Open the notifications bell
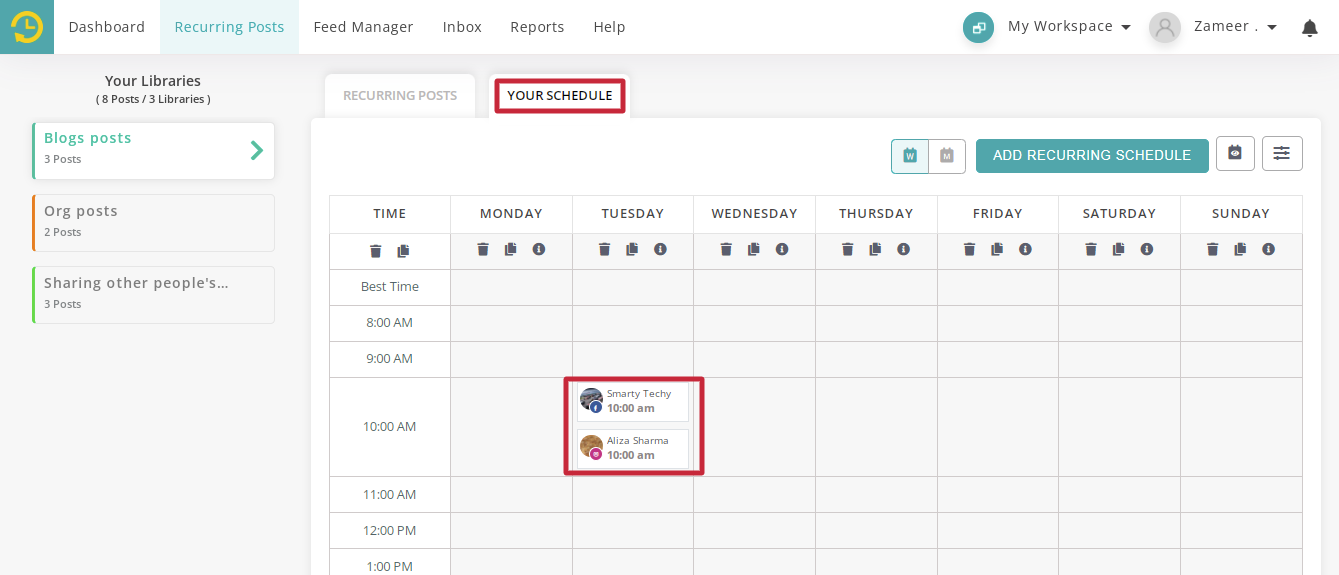This screenshot has width=1339, height=575. coord(1309,28)
